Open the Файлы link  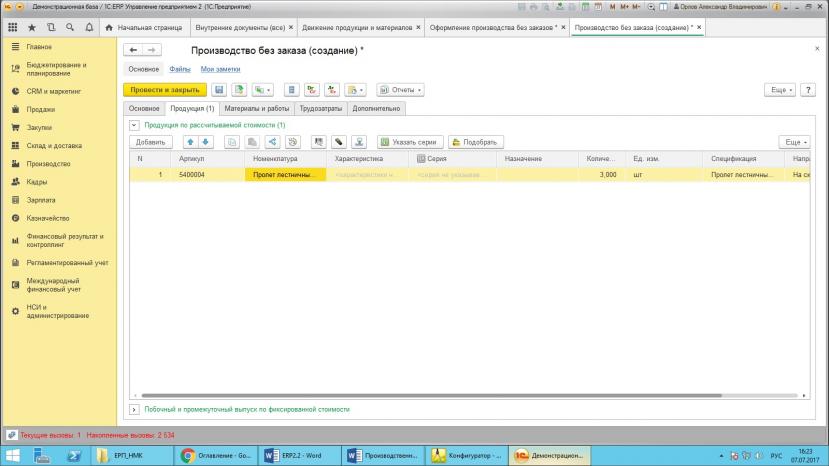(180, 69)
